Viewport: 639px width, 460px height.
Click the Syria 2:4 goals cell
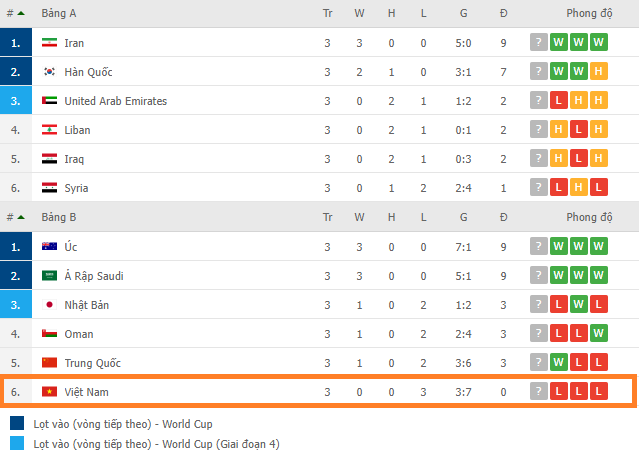pyautogui.click(x=463, y=188)
